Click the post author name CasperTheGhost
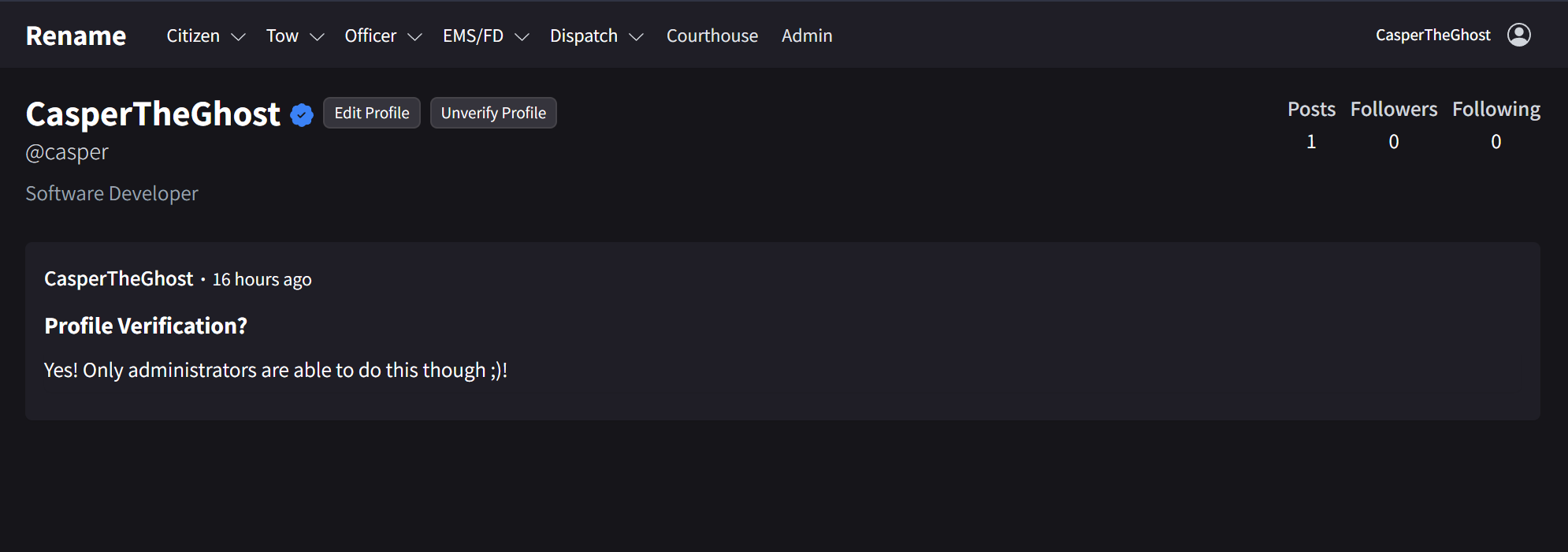1568x552 pixels. pyautogui.click(x=118, y=279)
